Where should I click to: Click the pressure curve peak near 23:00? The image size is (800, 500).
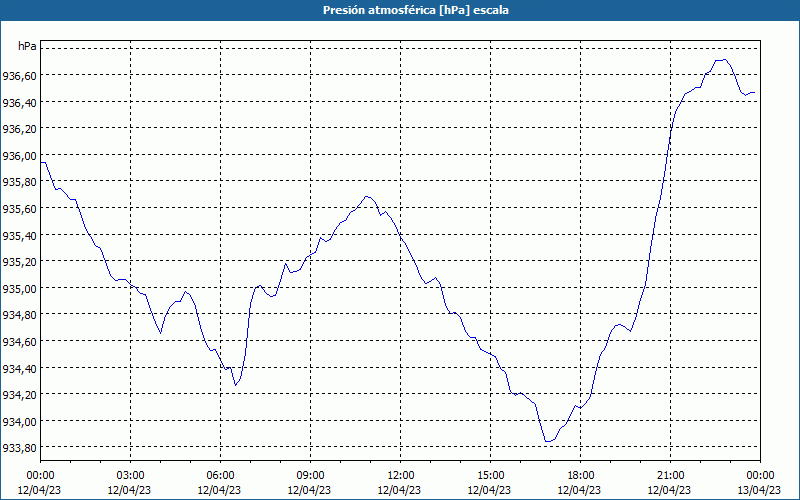(723, 60)
